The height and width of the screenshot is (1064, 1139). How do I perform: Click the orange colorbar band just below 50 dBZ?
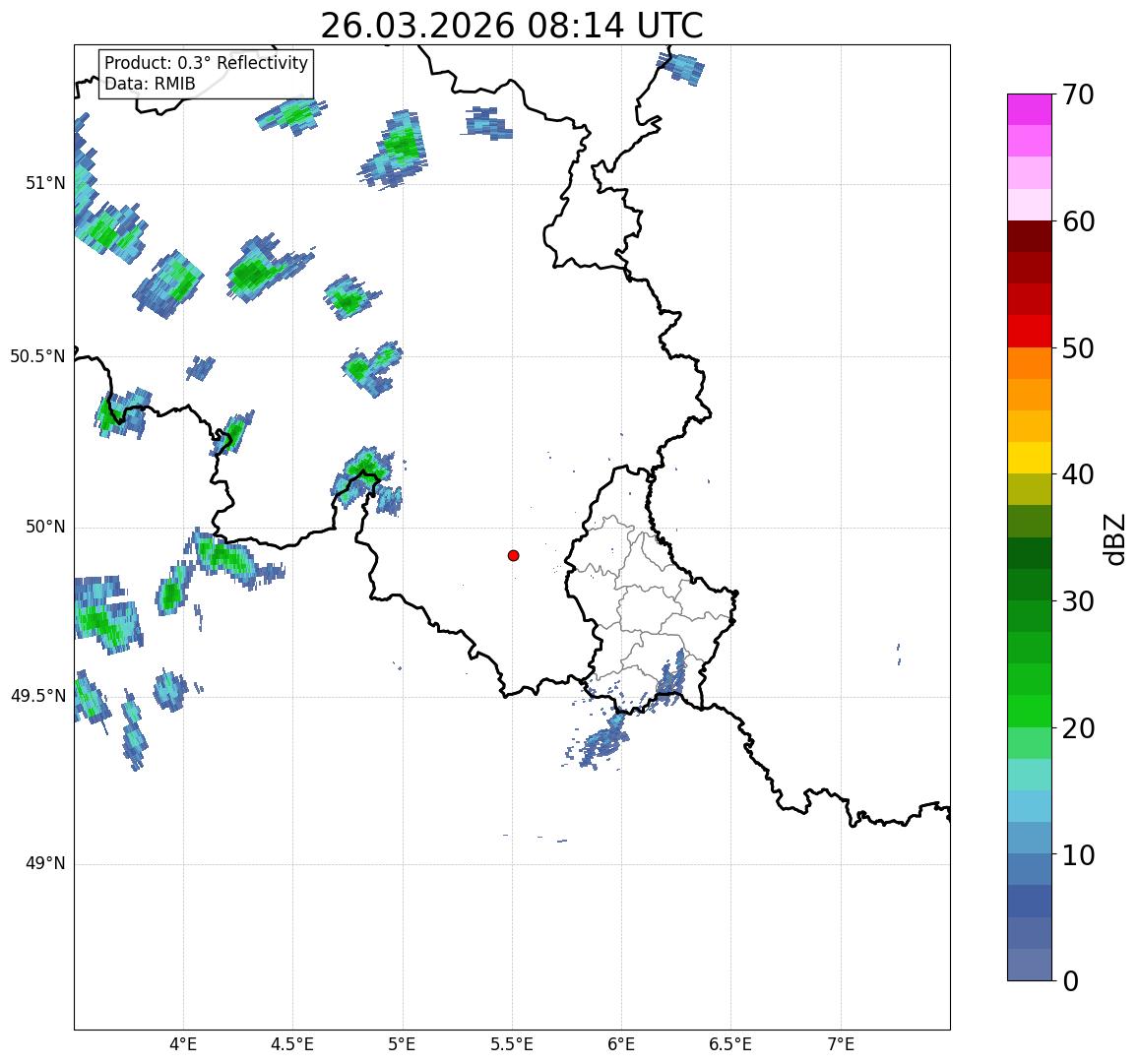coord(1030,362)
